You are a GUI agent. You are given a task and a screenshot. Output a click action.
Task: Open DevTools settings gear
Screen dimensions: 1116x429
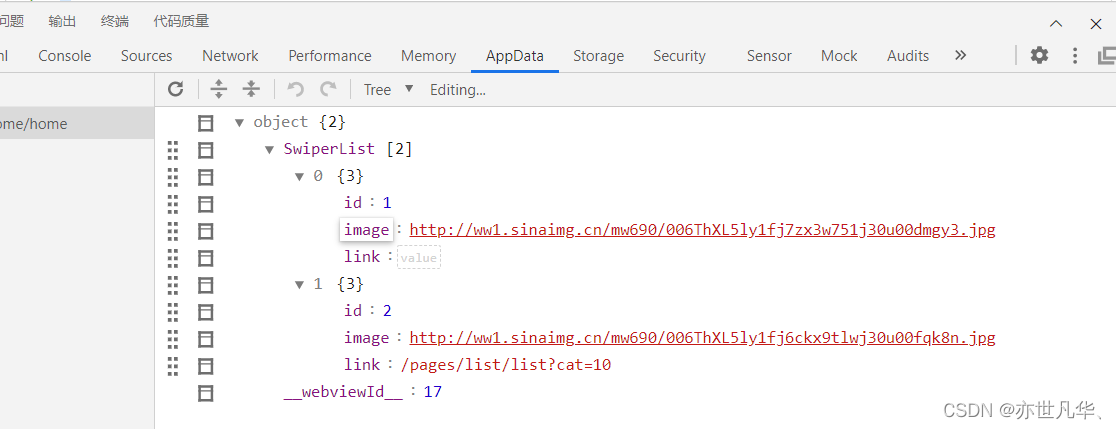point(1040,55)
